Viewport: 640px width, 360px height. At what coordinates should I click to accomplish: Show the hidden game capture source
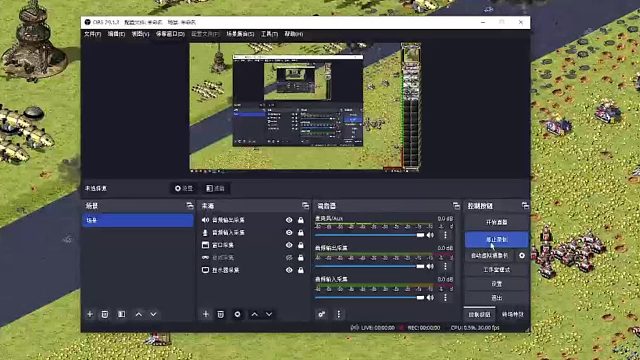point(289,258)
